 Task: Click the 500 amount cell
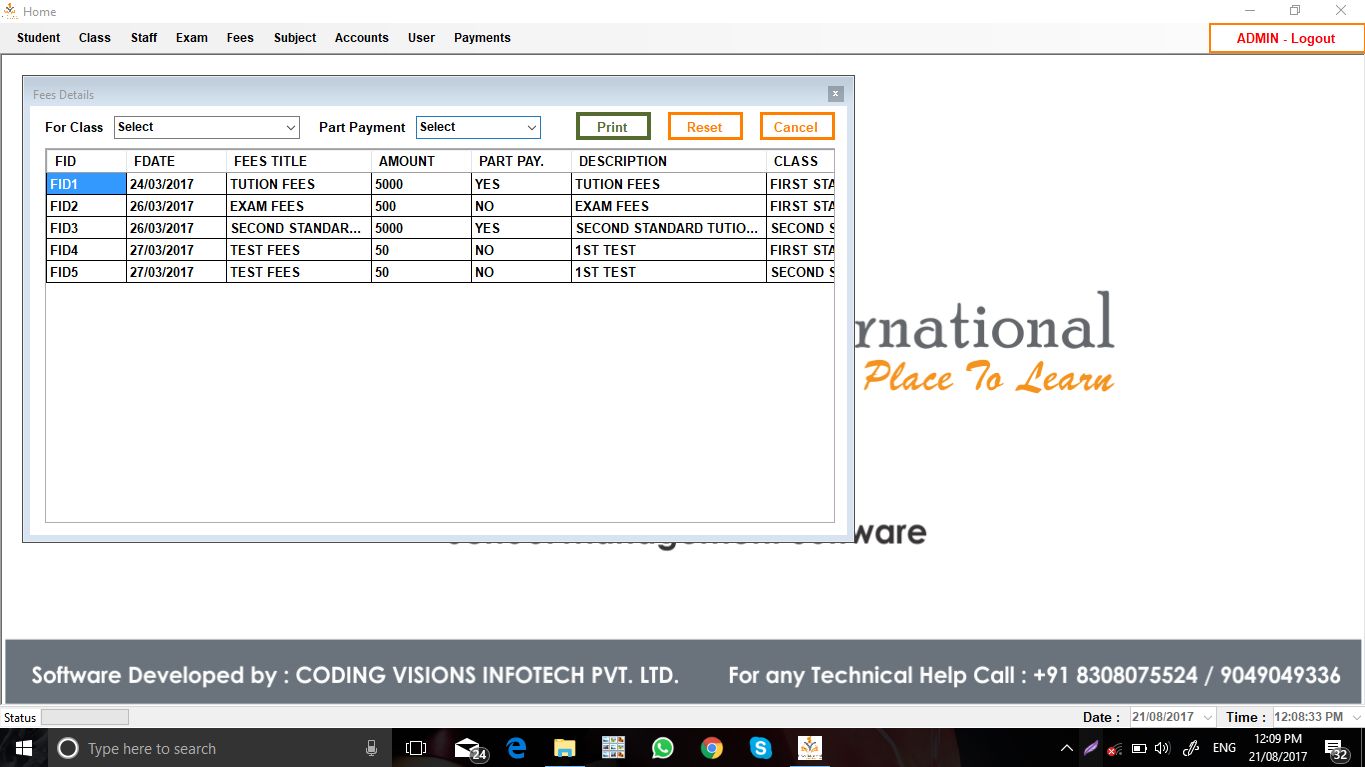(421, 206)
